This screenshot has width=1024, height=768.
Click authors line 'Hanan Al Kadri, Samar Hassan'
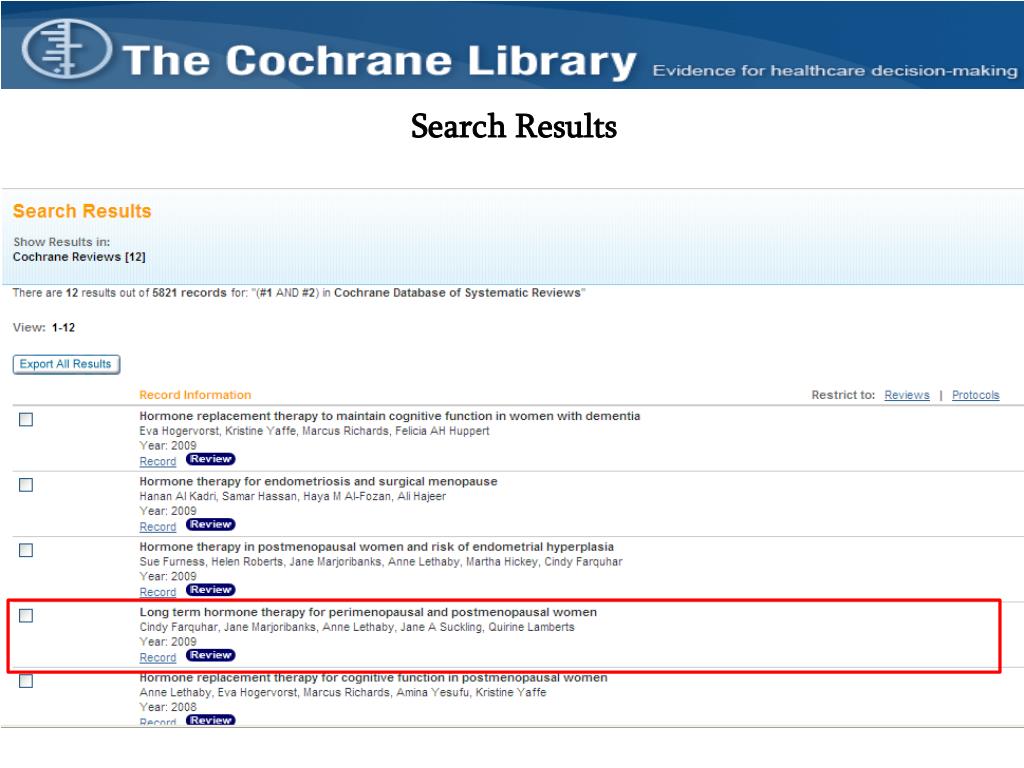tap(293, 496)
